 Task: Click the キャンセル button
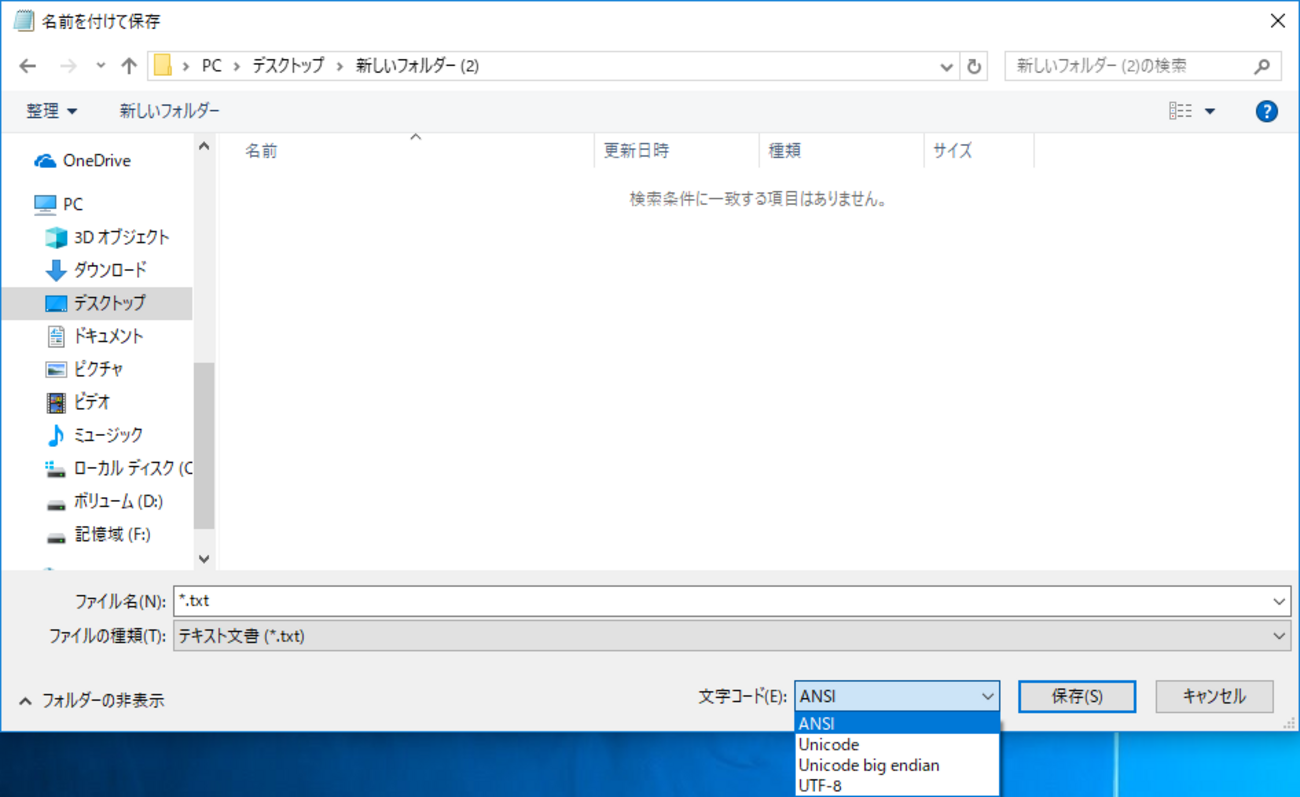point(1214,697)
